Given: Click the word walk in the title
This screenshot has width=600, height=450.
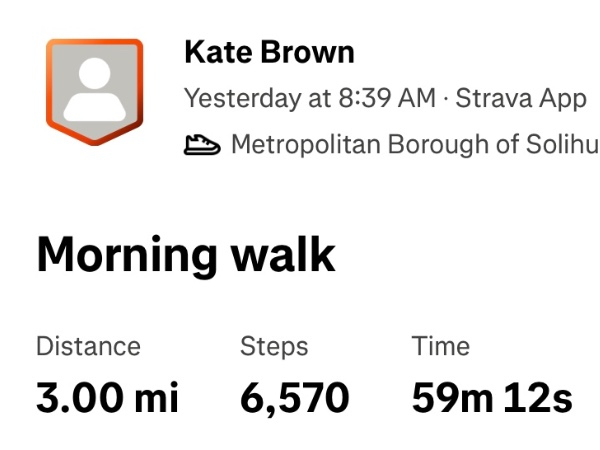Looking at the screenshot, I should click(x=283, y=256).
